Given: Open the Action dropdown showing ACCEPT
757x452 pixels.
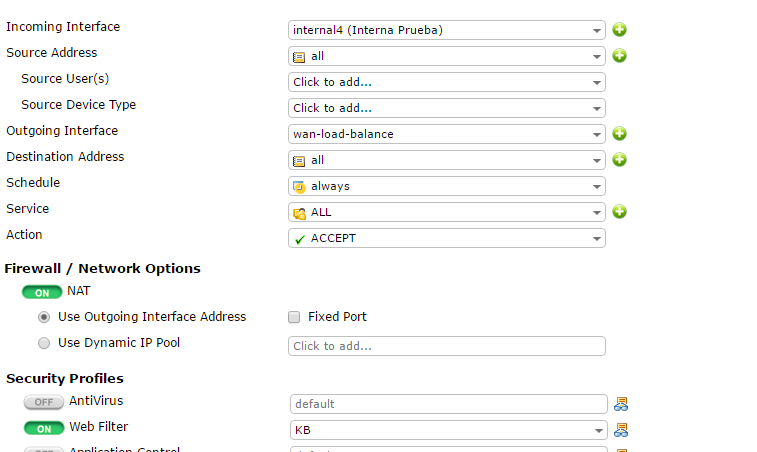Looking at the screenshot, I should coord(447,238).
